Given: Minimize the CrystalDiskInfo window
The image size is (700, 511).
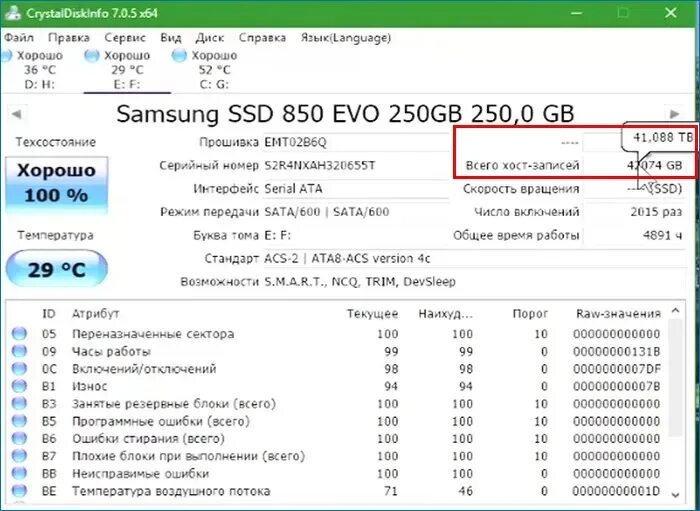Looking at the screenshot, I should [576, 13].
